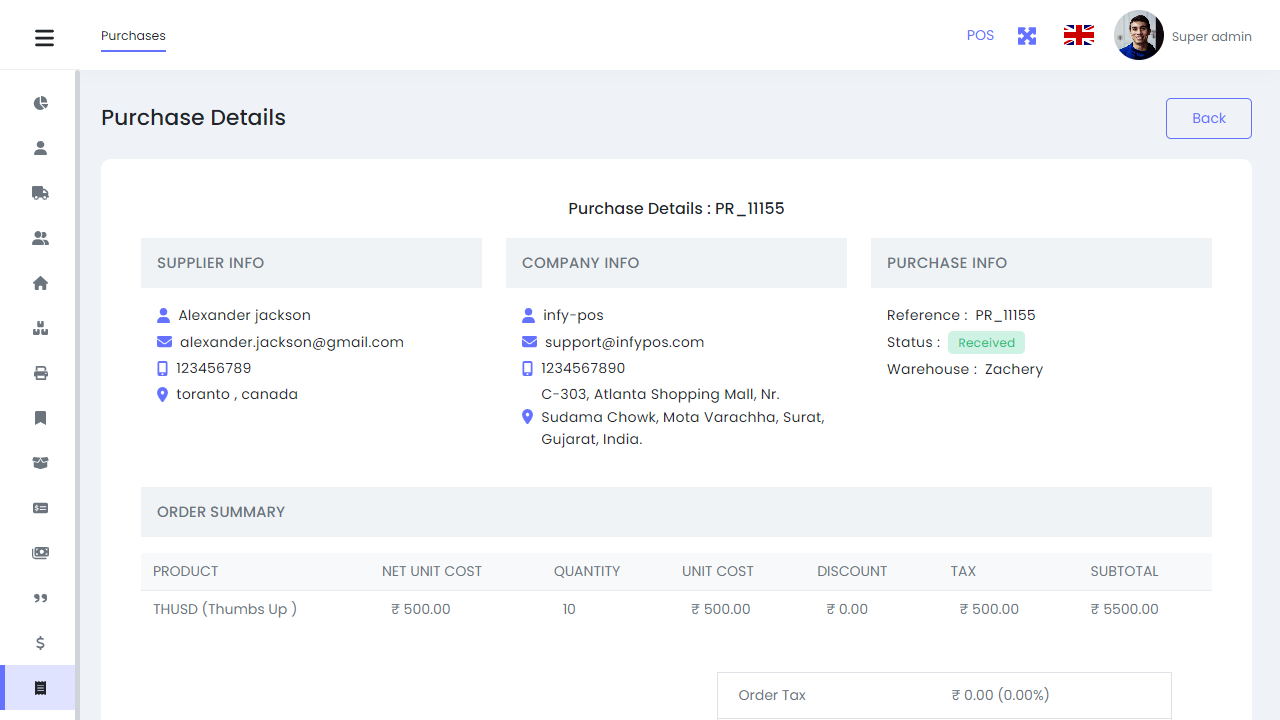
Task: Click the fullscreen expand icon in header
Action: [1026, 35]
